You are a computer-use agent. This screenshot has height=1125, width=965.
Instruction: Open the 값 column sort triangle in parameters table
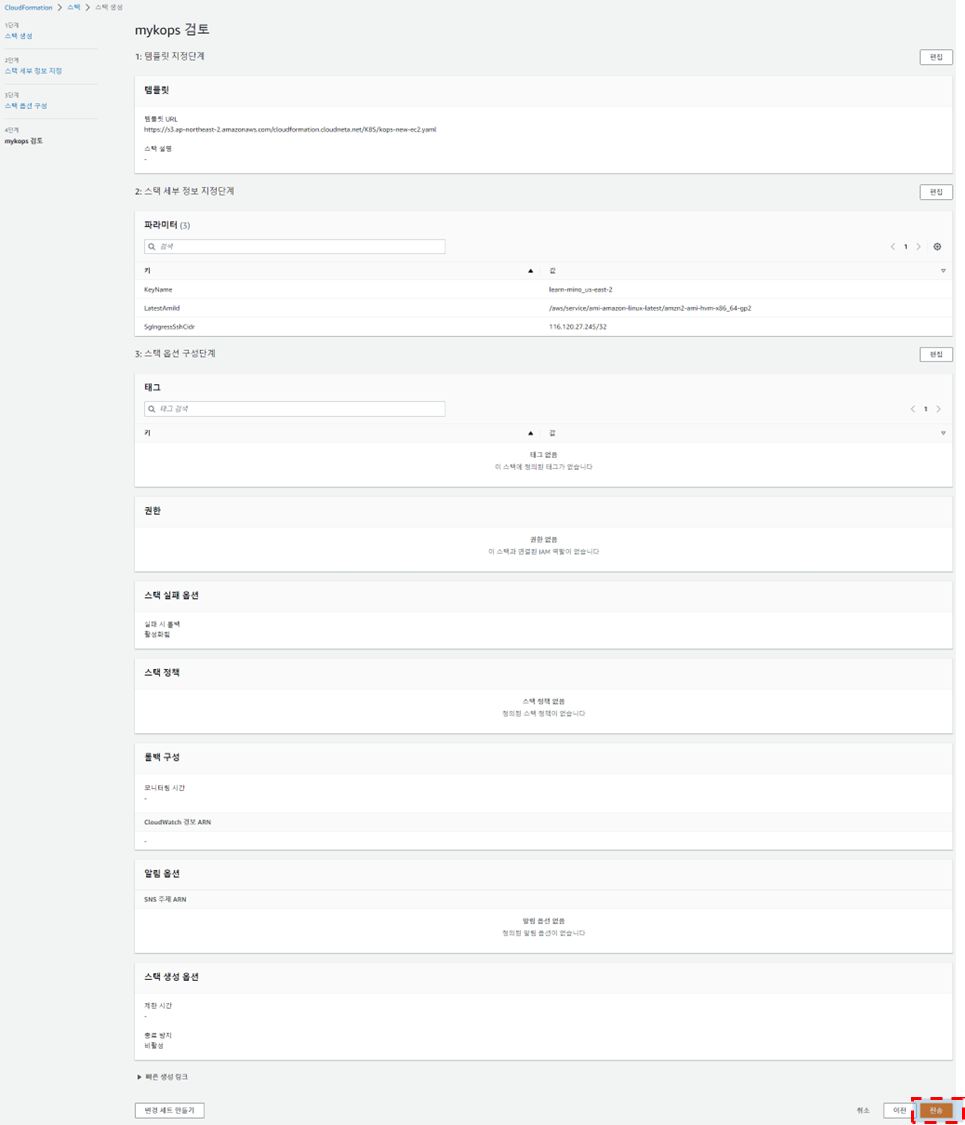coord(941,269)
